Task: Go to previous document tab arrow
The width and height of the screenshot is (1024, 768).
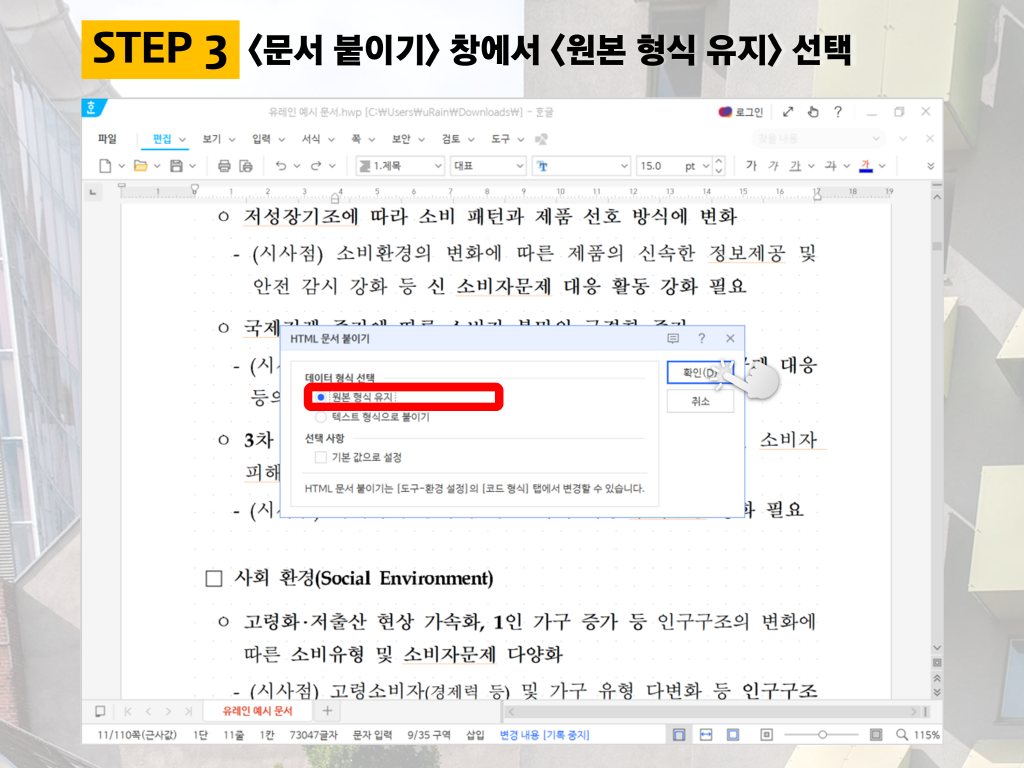Action: tap(148, 711)
